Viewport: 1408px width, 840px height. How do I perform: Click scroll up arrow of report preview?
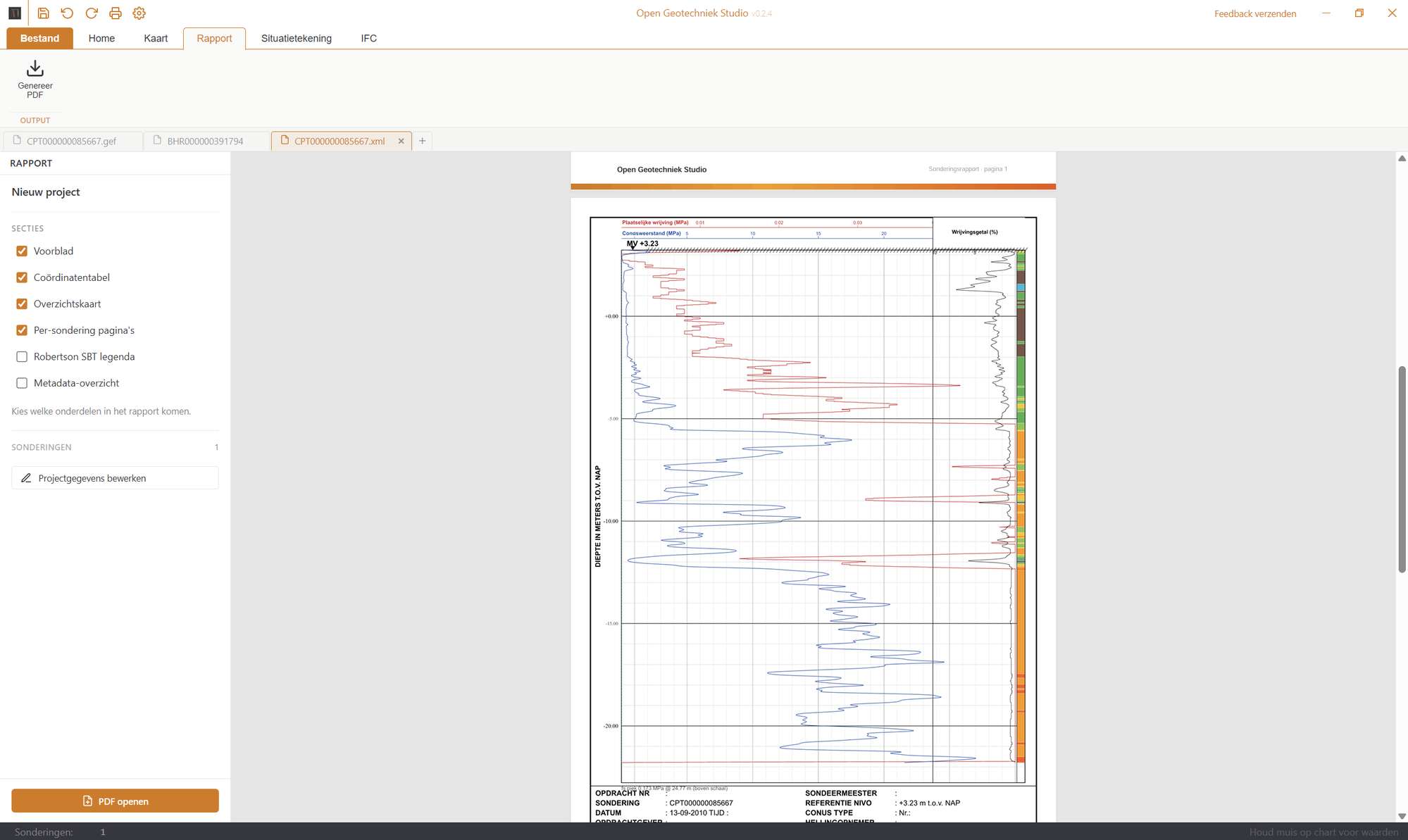(1402, 158)
